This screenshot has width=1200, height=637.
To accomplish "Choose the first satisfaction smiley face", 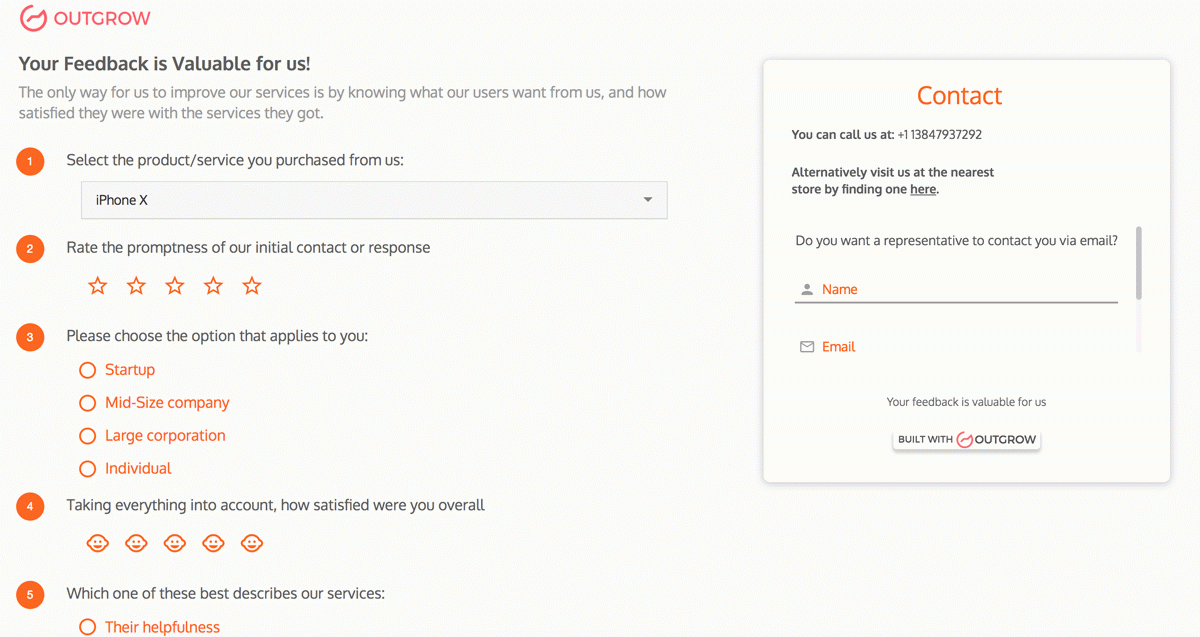I will coord(97,543).
